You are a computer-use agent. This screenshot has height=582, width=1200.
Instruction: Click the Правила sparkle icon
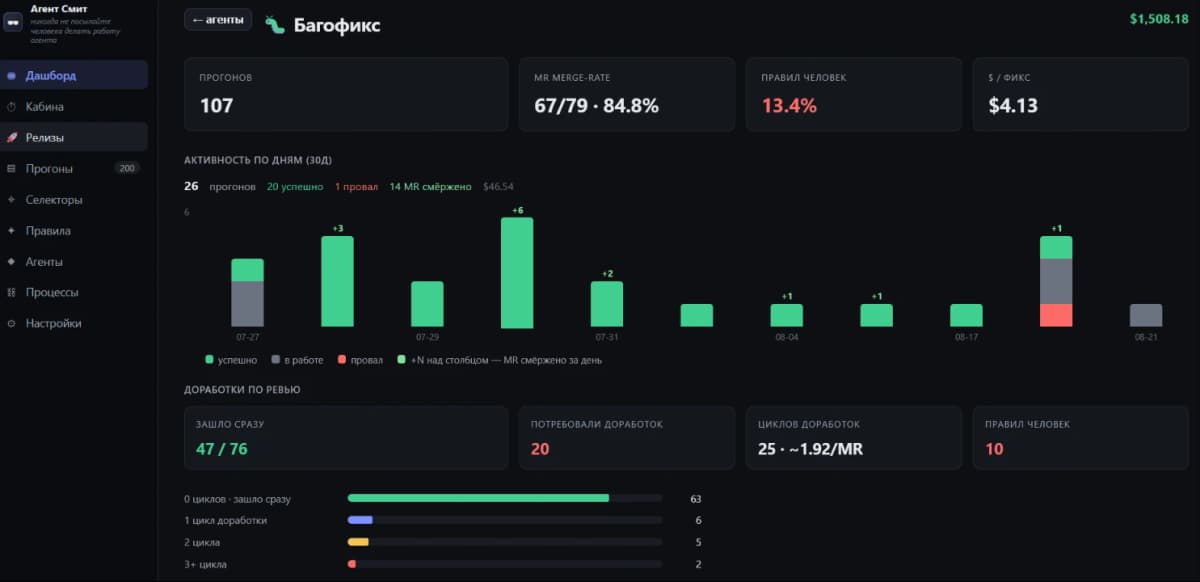tap(11, 230)
